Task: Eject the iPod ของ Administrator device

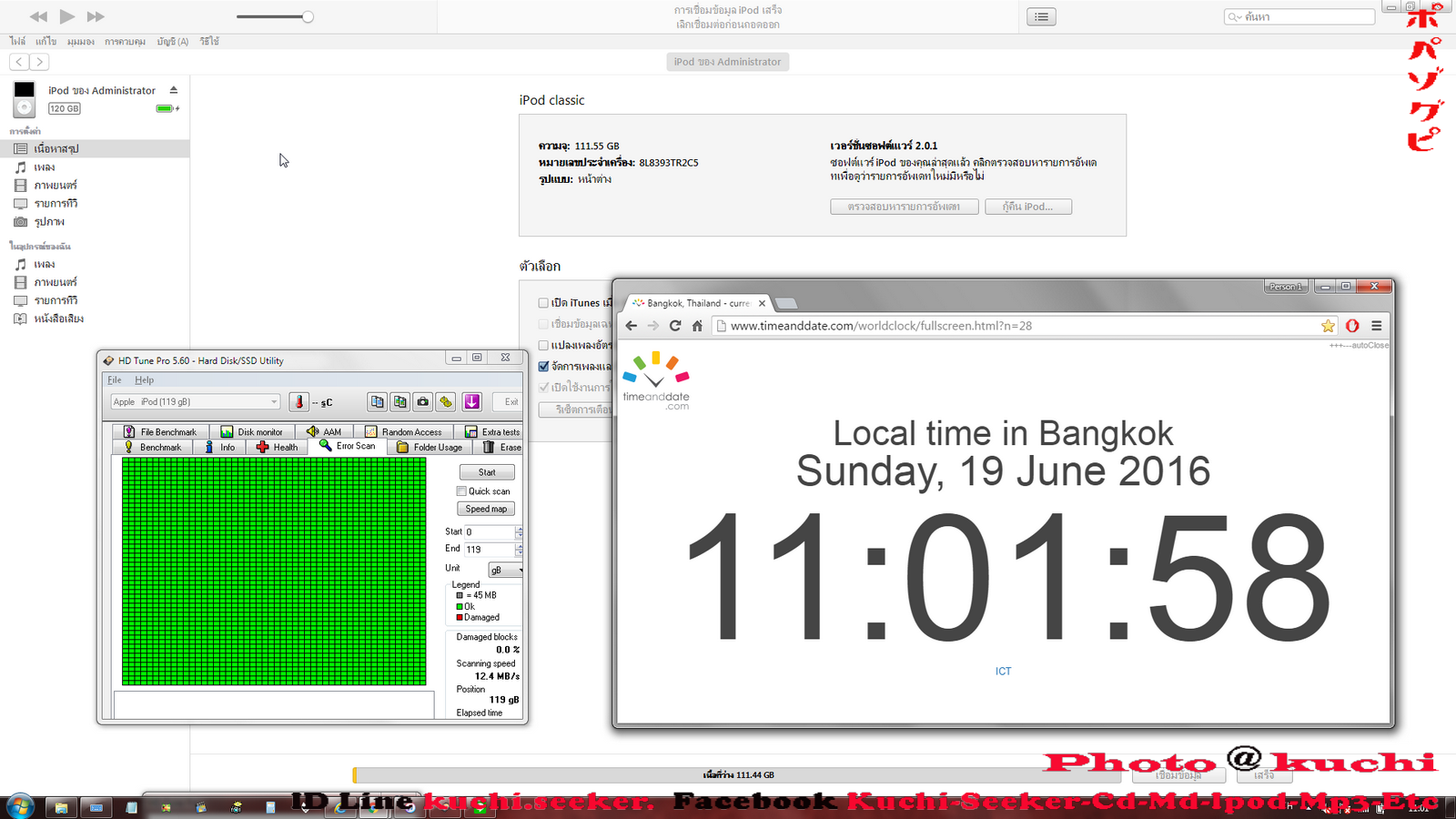Action: coord(173,90)
